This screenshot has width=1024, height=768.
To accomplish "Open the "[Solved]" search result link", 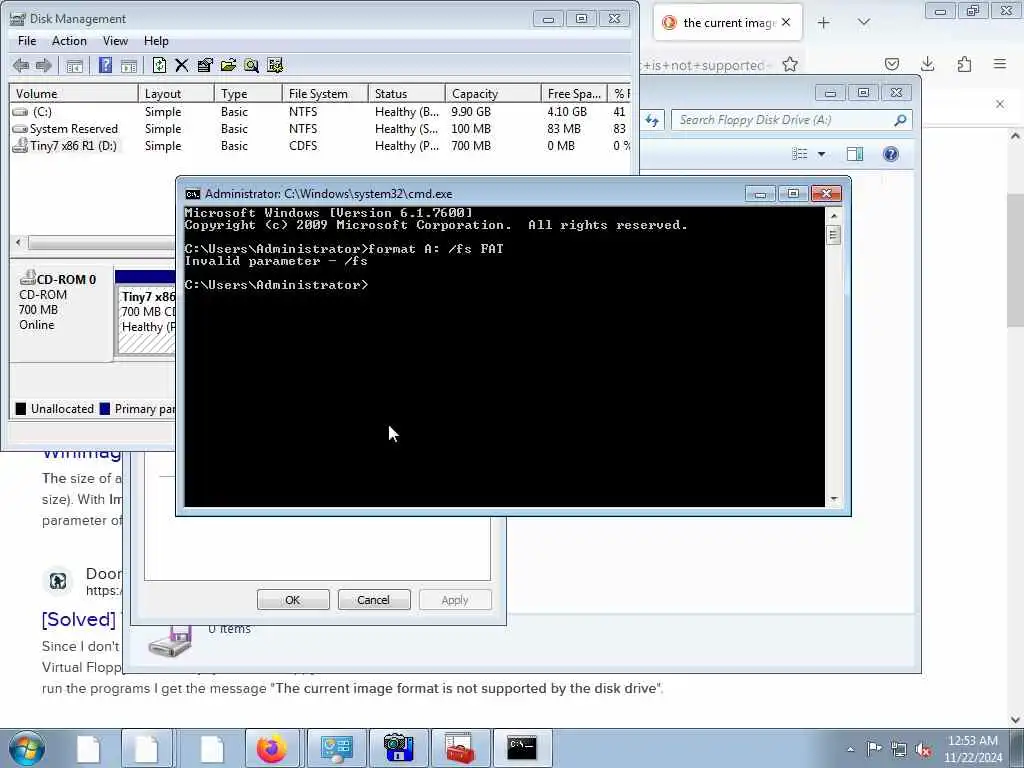I will pyautogui.click(x=78, y=619).
